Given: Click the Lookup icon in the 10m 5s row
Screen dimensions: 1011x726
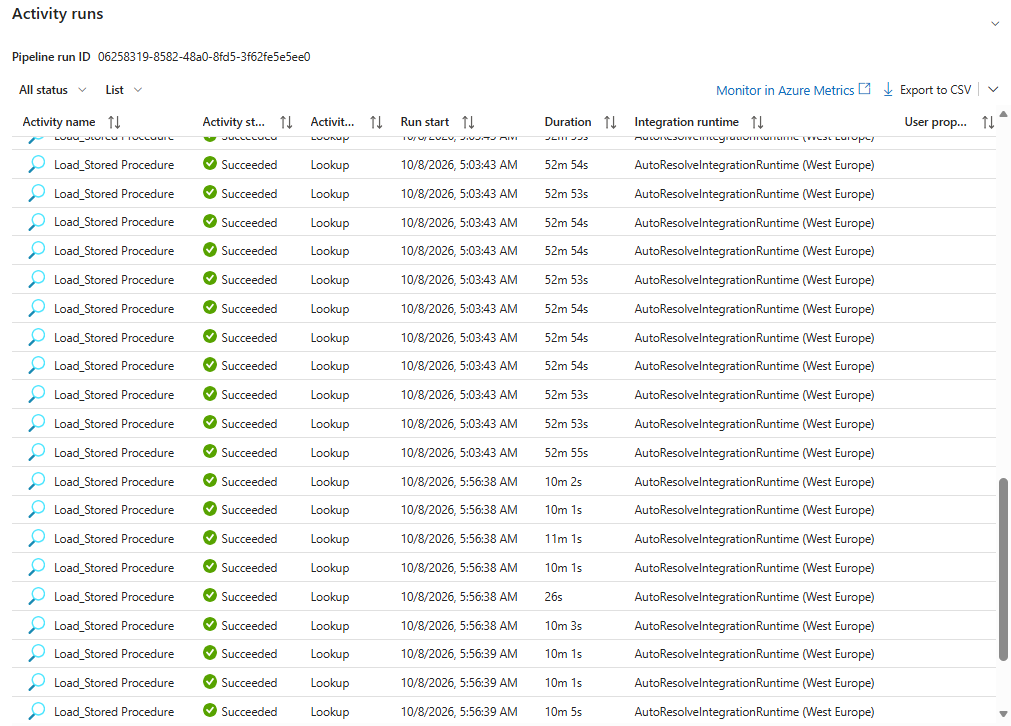Looking at the screenshot, I should point(37,711).
